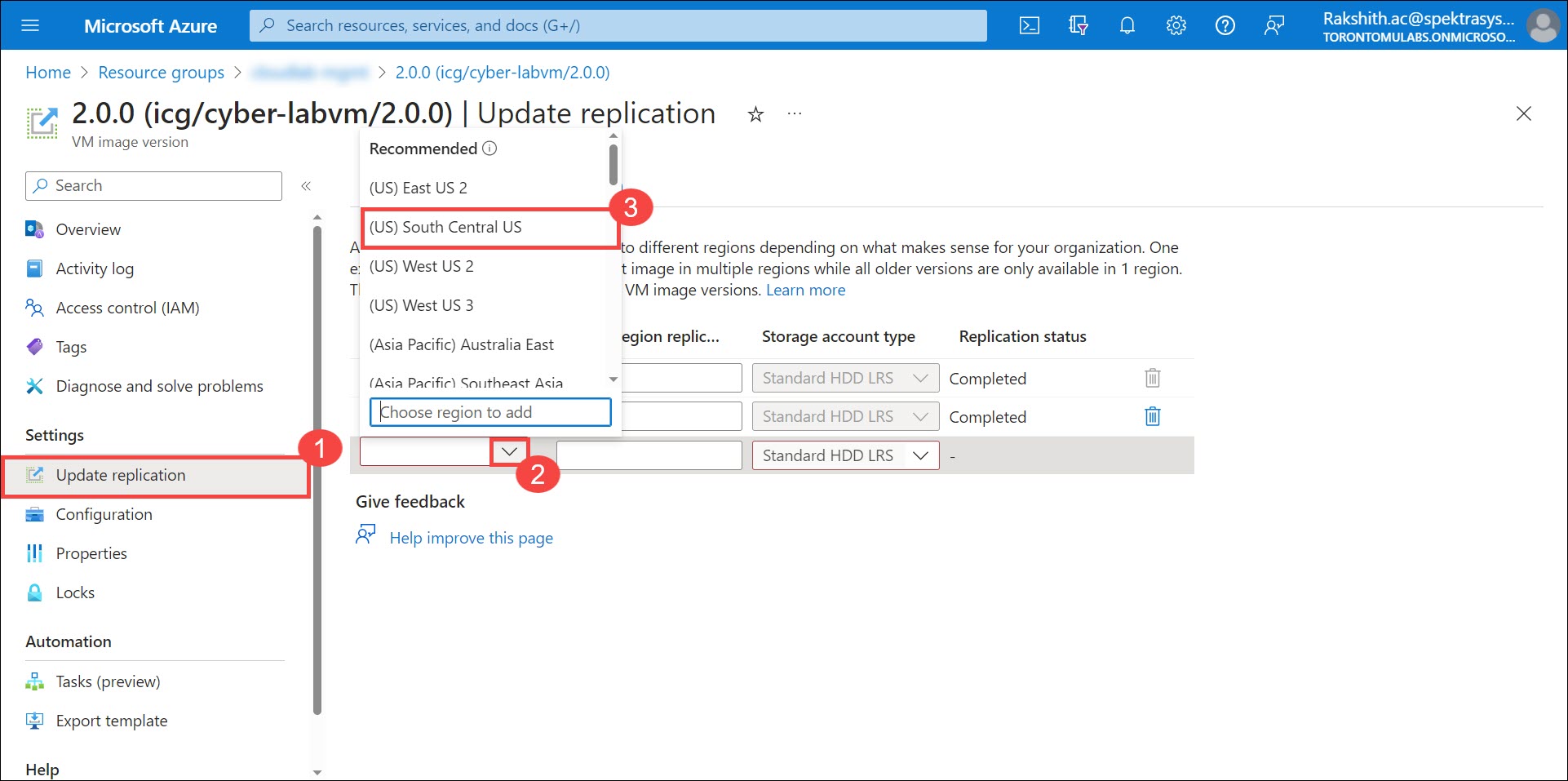Click the Microsoft Azure logo text
Viewport: 1568px width, 781px height.
[150, 26]
